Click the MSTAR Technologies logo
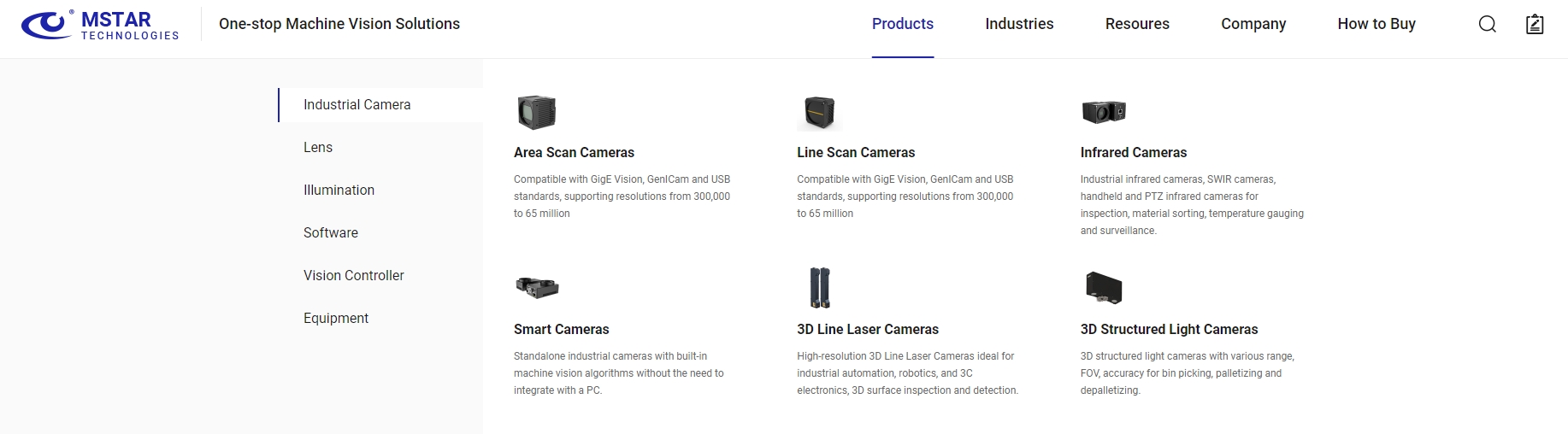This screenshot has height=434, width=1568. click(x=100, y=25)
